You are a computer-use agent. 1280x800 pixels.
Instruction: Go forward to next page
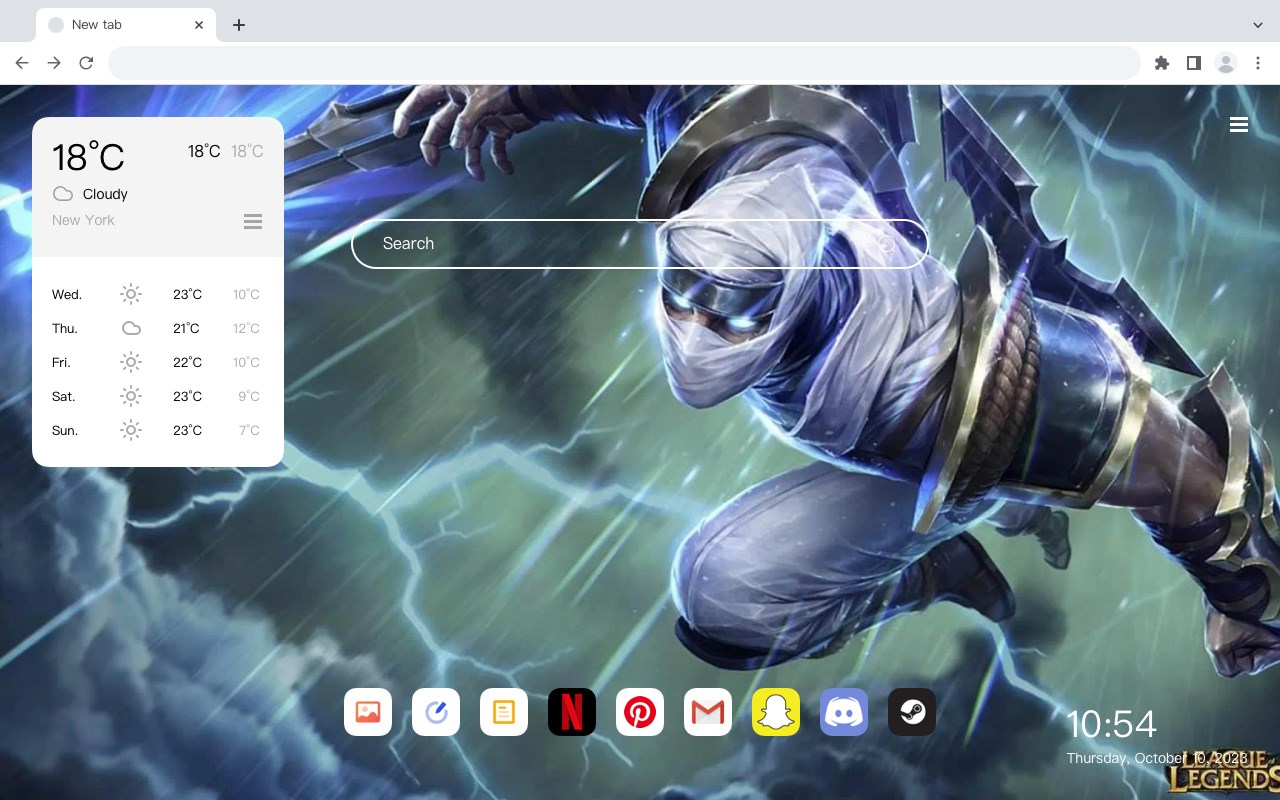coord(54,63)
